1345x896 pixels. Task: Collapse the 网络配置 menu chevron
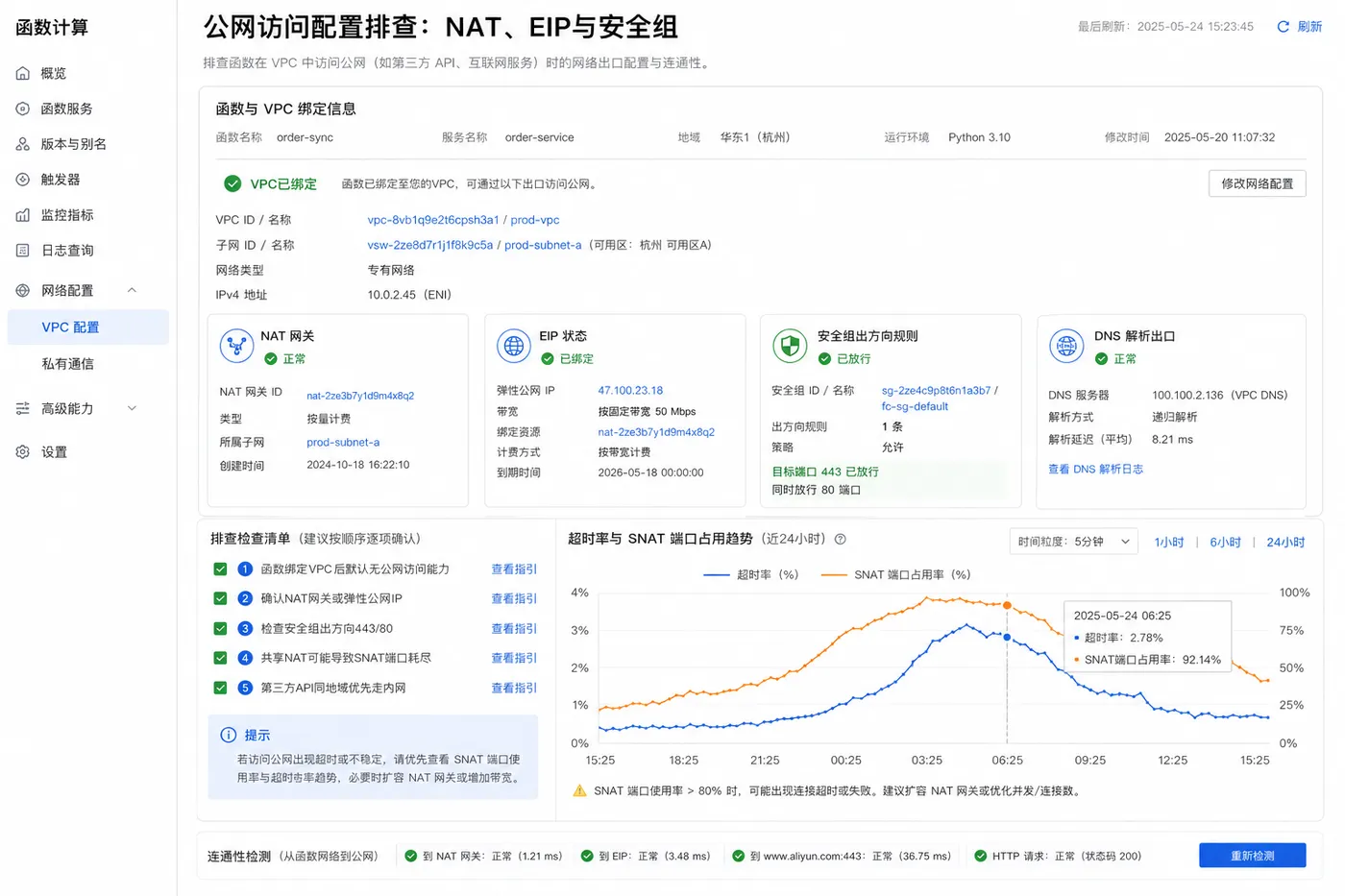[x=133, y=290]
